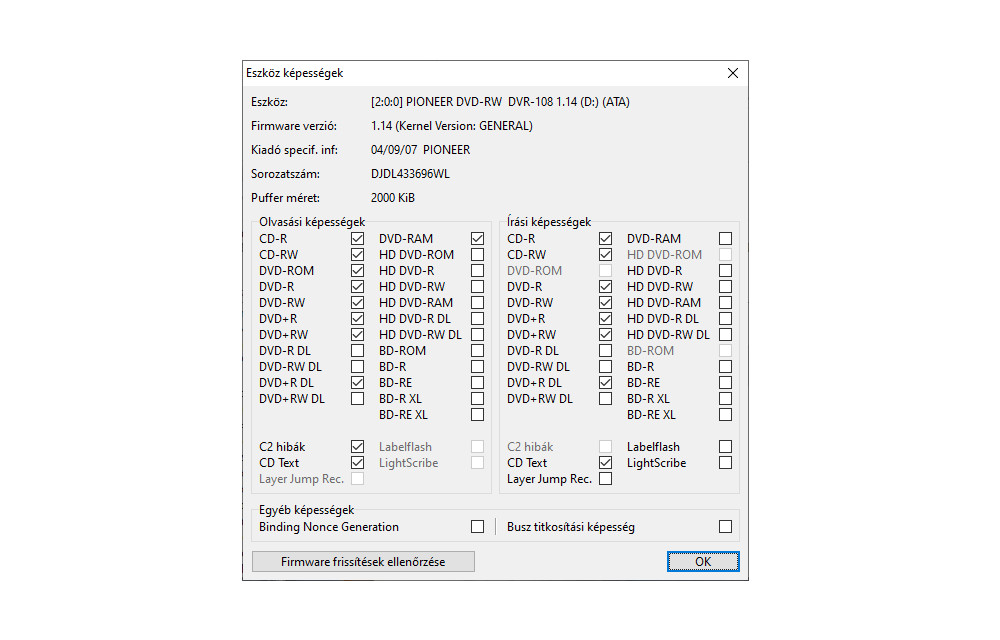Click Firmware frissítések ellenőrzése button

(x=363, y=562)
